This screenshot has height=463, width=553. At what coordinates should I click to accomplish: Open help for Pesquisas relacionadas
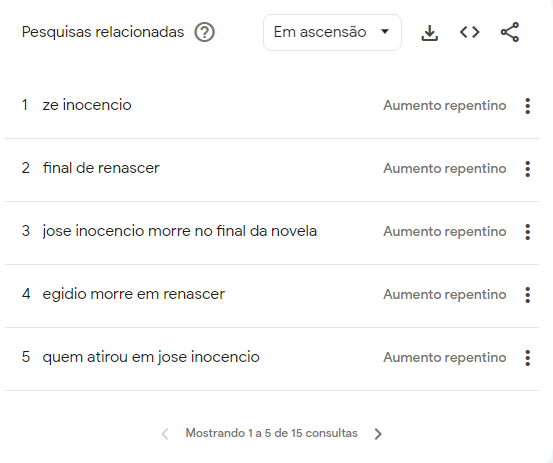pos(204,32)
